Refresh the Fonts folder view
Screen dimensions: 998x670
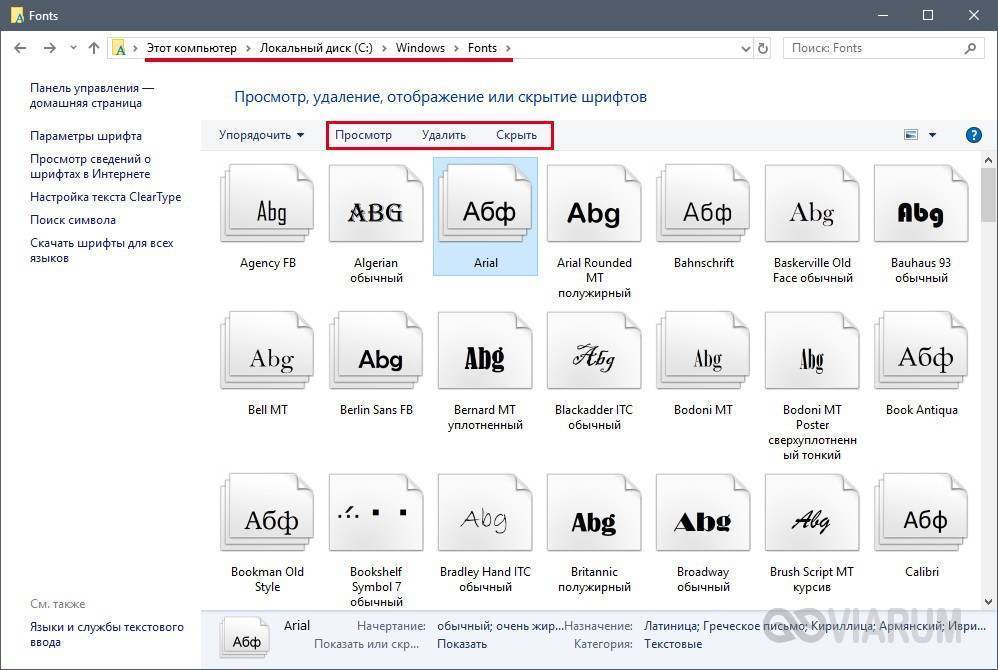(764, 48)
